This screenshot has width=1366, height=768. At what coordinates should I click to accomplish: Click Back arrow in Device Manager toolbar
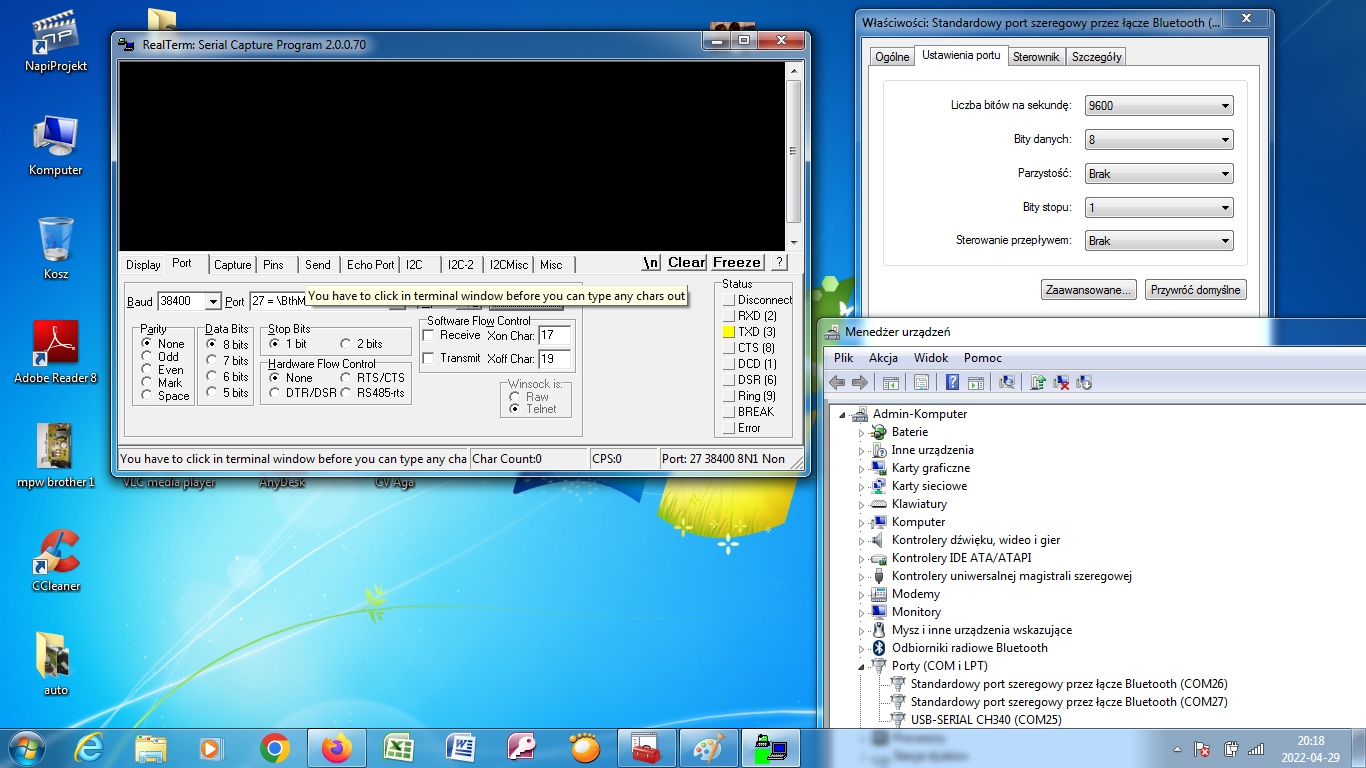pos(837,382)
